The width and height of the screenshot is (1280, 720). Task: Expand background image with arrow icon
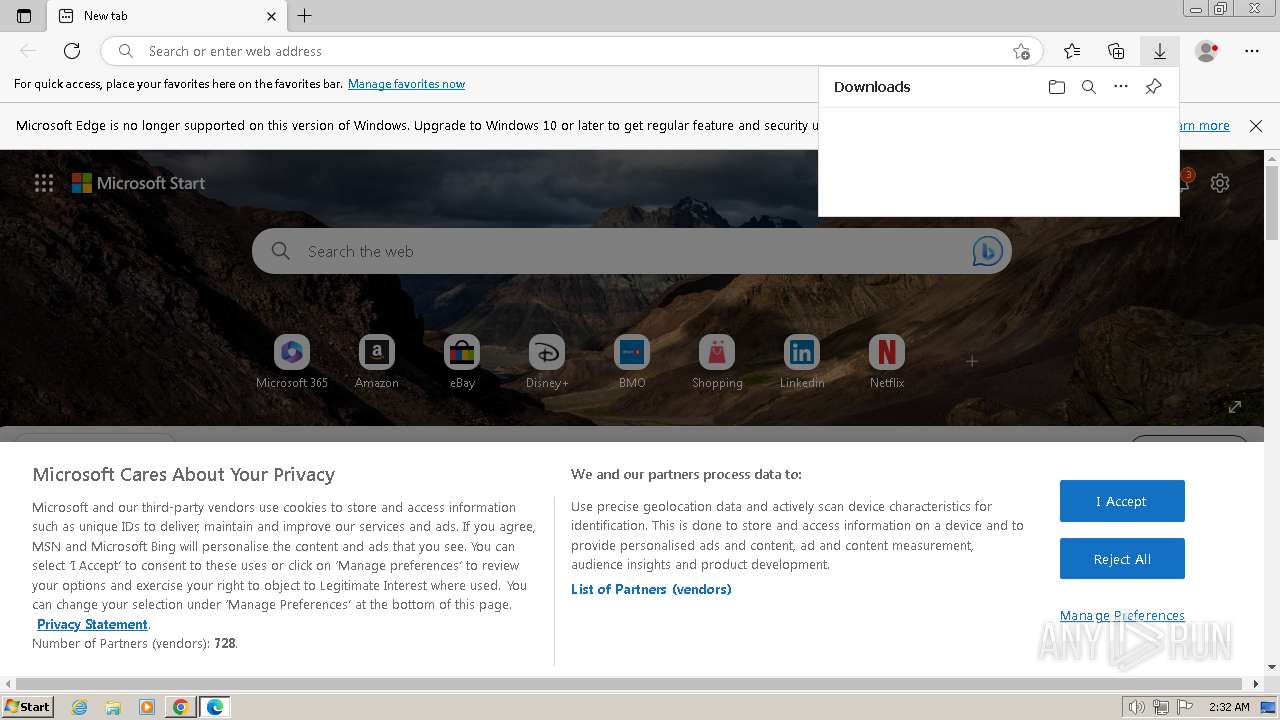pyautogui.click(x=1235, y=407)
